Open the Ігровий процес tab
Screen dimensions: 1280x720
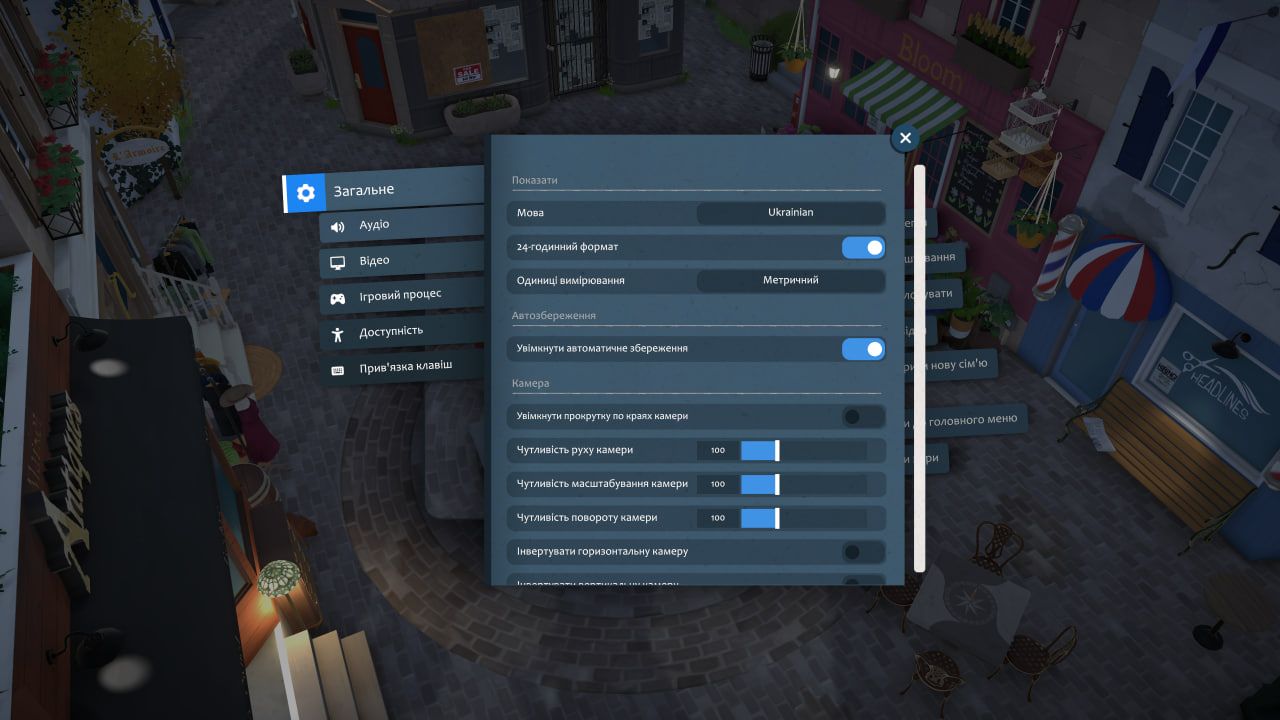(x=402, y=296)
